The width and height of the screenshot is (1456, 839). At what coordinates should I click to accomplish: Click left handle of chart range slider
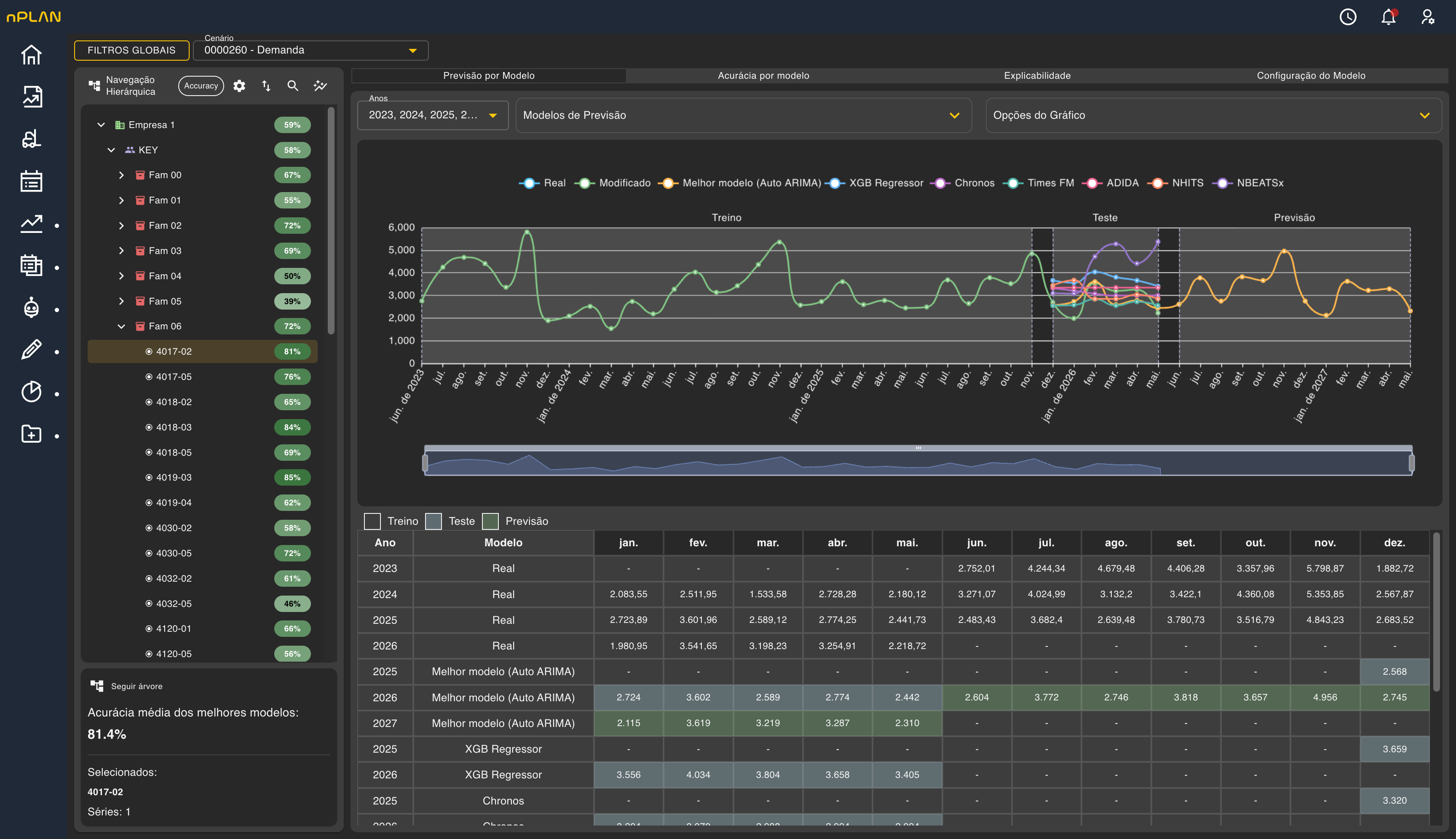pyautogui.click(x=425, y=463)
